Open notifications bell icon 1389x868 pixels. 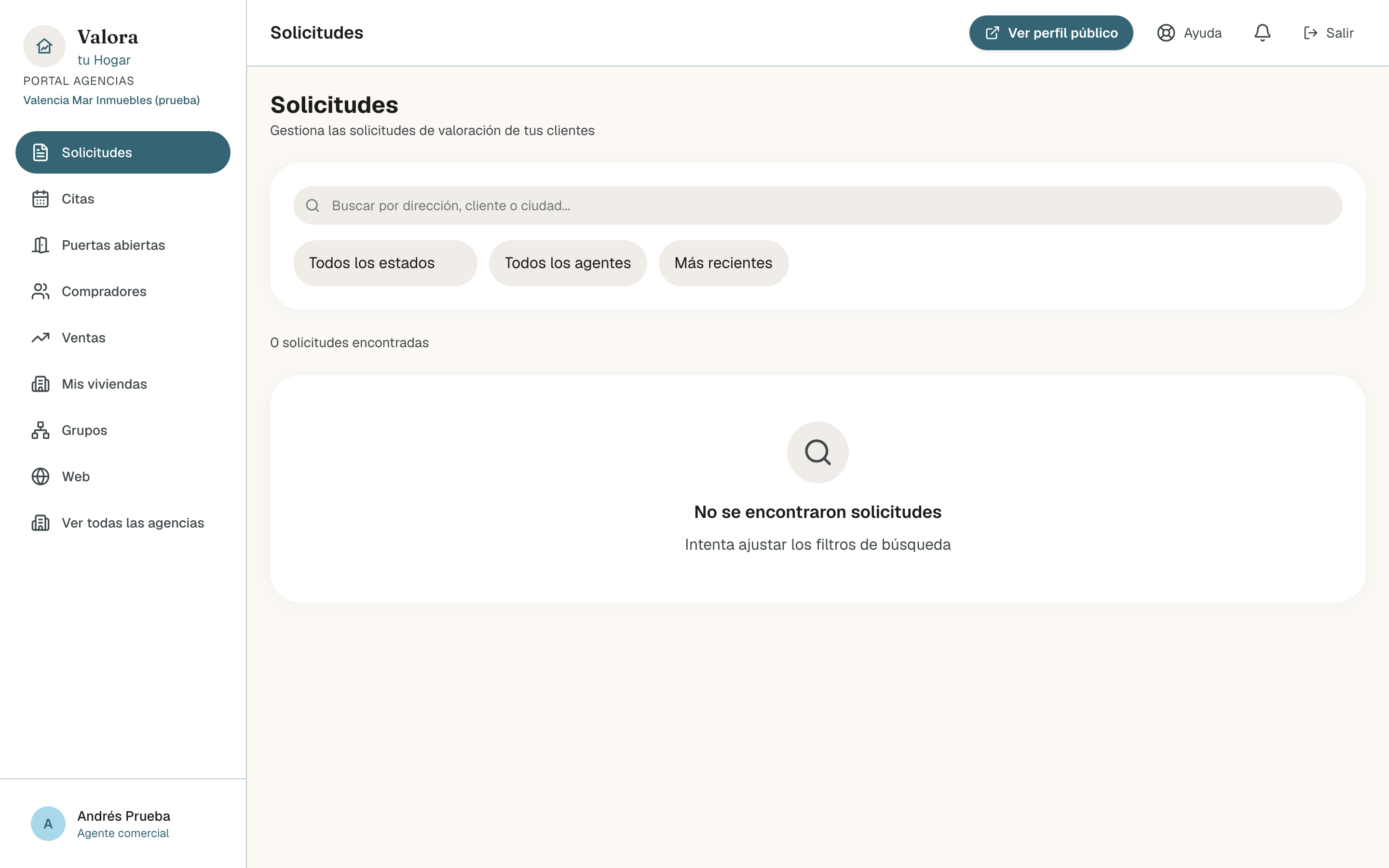pyautogui.click(x=1262, y=33)
